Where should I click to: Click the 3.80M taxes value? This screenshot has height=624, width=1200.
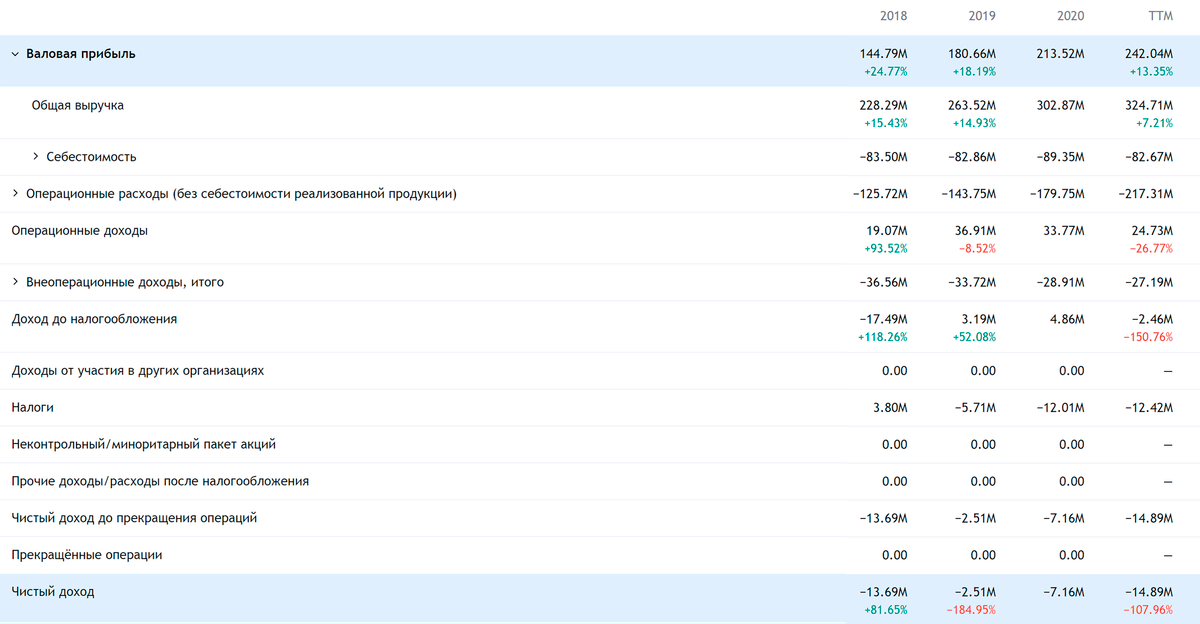pyautogui.click(x=890, y=408)
